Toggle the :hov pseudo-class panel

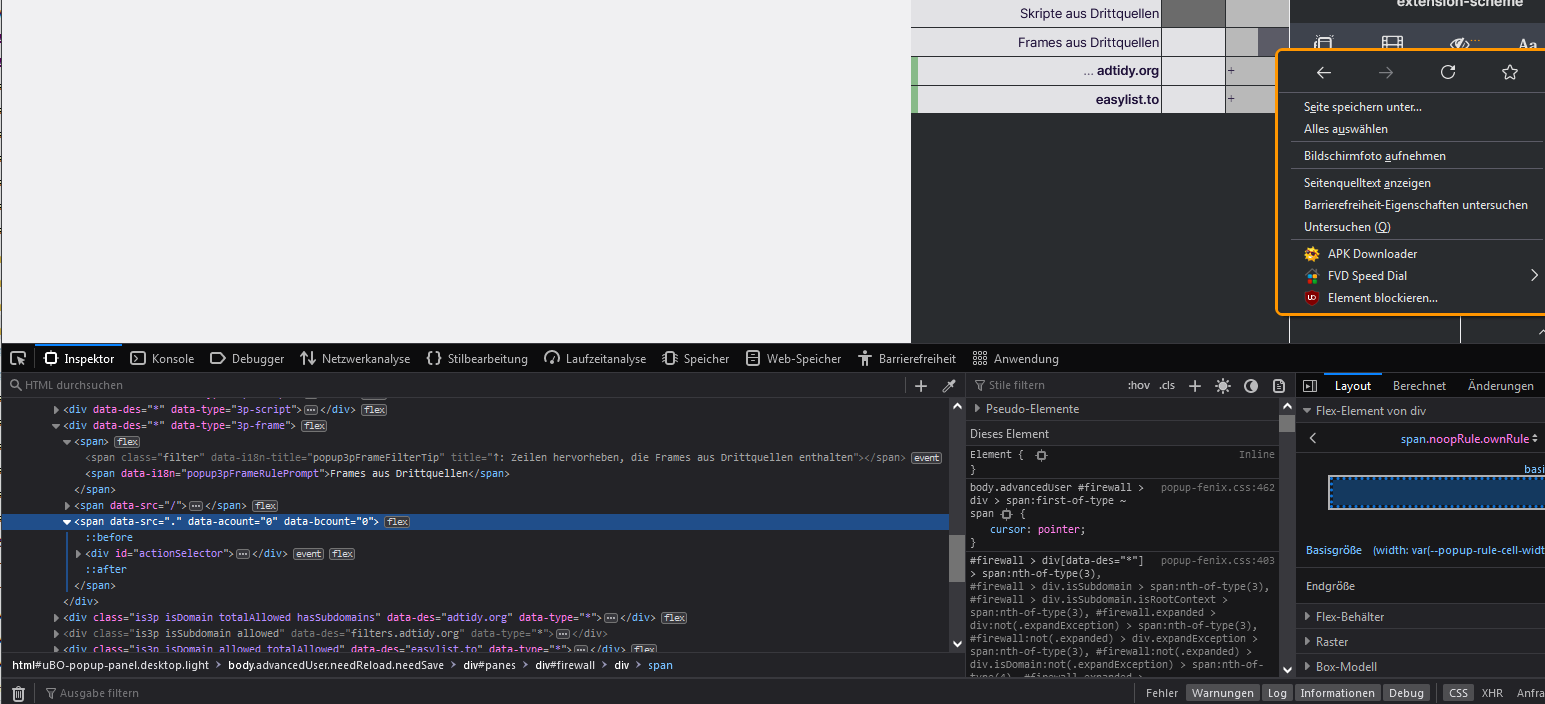pyautogui.click(x=1138, y=386)
